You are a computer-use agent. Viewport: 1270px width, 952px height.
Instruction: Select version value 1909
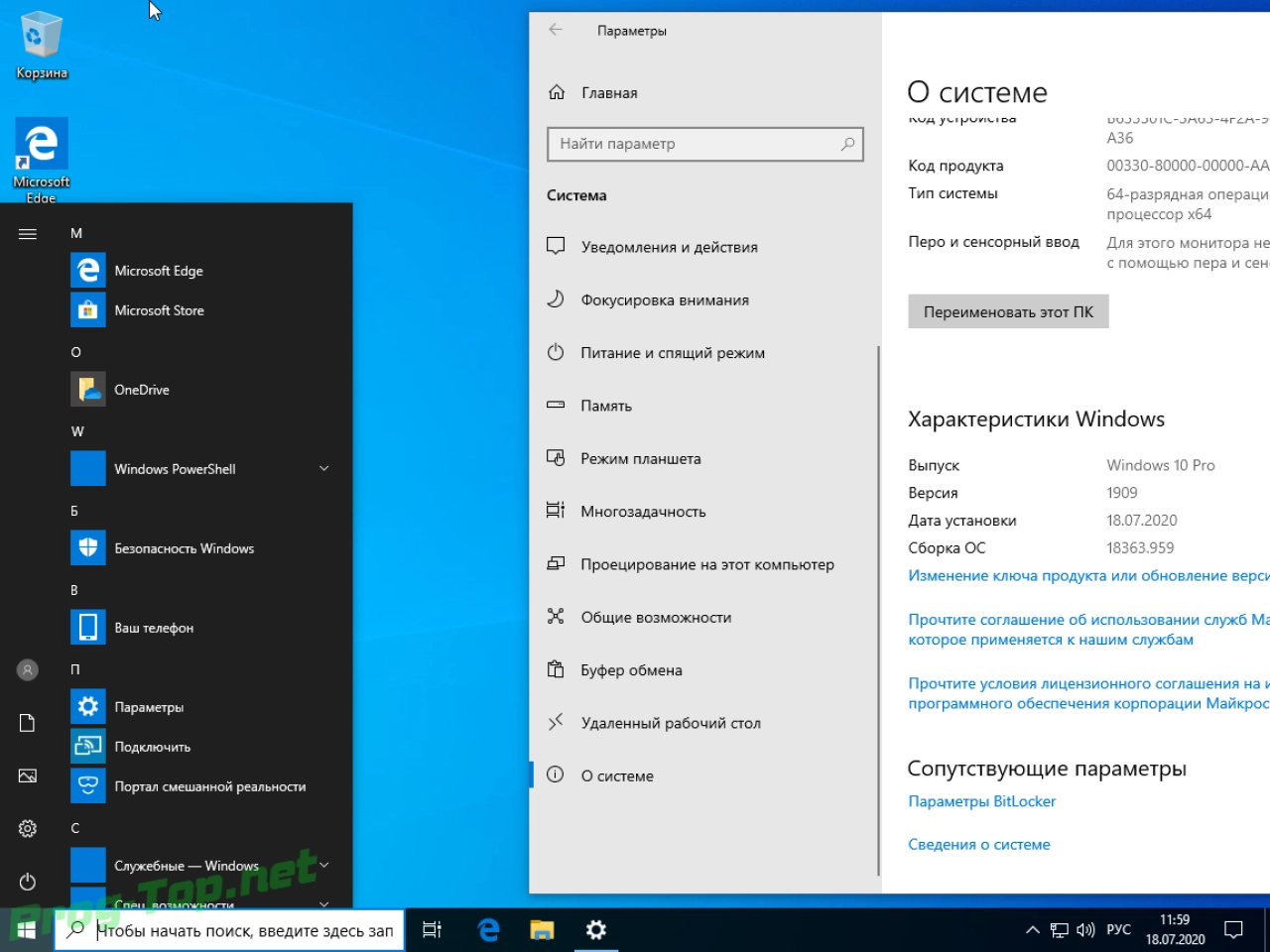[x=1122, y=493]
